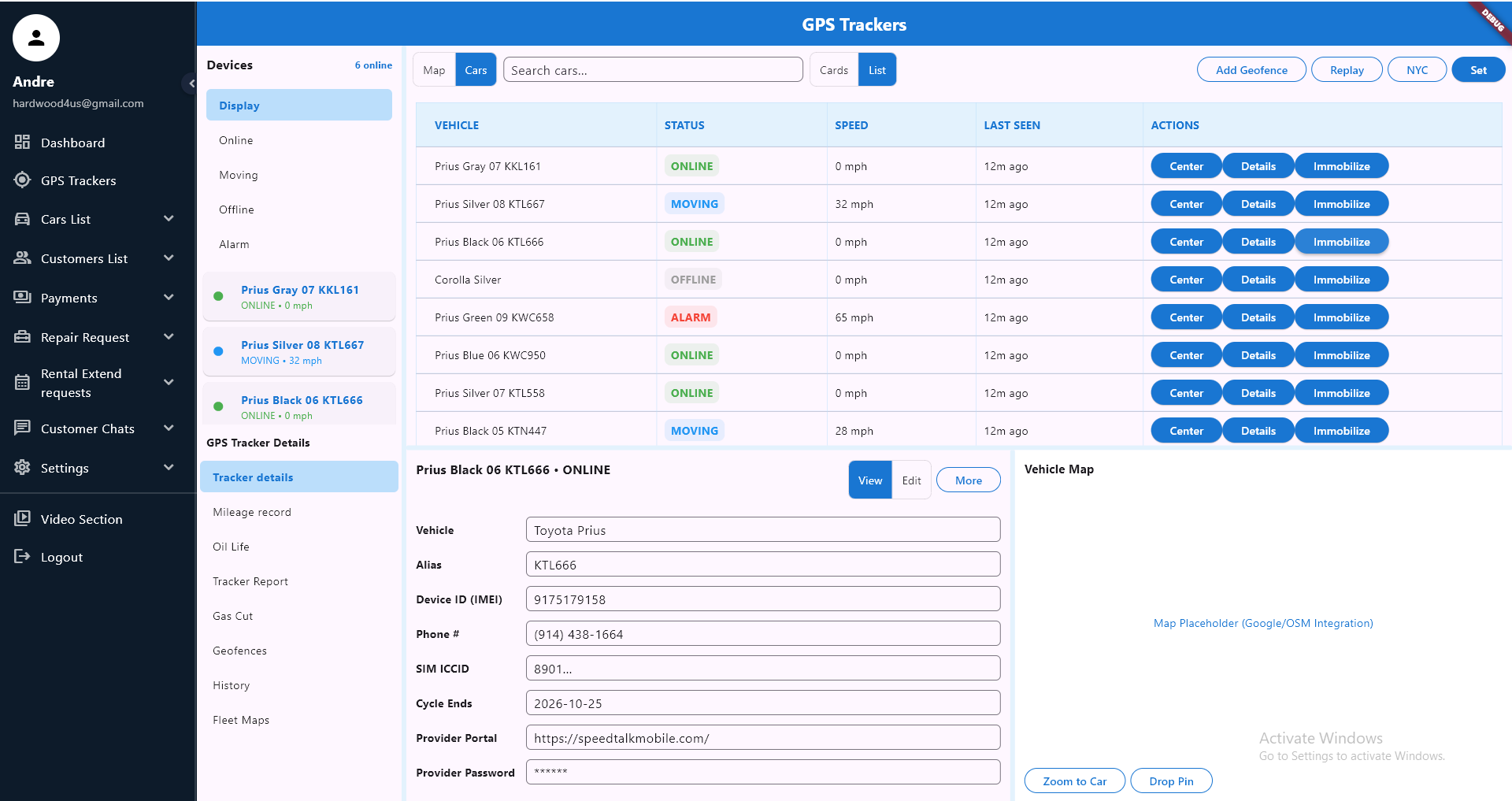
Task: Select Prius Silver 08 KTL667 device card
Action: pyautogui.click(x=299, y=352)
